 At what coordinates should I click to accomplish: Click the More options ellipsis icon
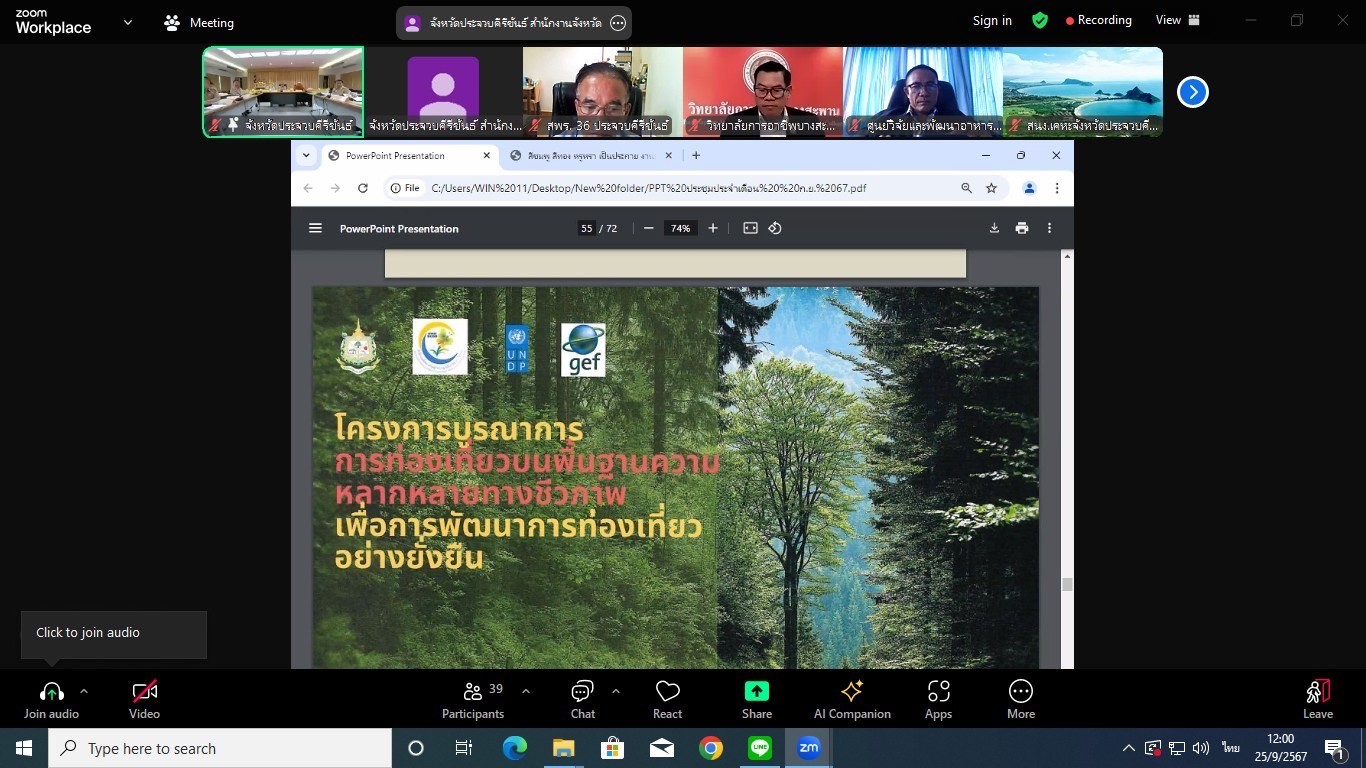1020,699
